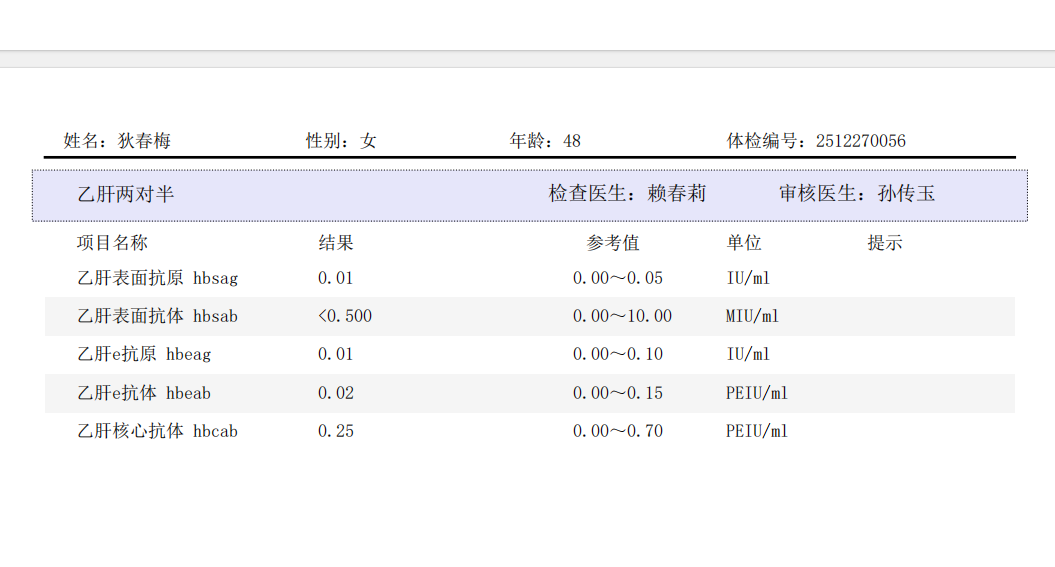Select examining doctor 赖春莉
The height and width of the screenshot is (567, 1055).
tap(676, 194)
